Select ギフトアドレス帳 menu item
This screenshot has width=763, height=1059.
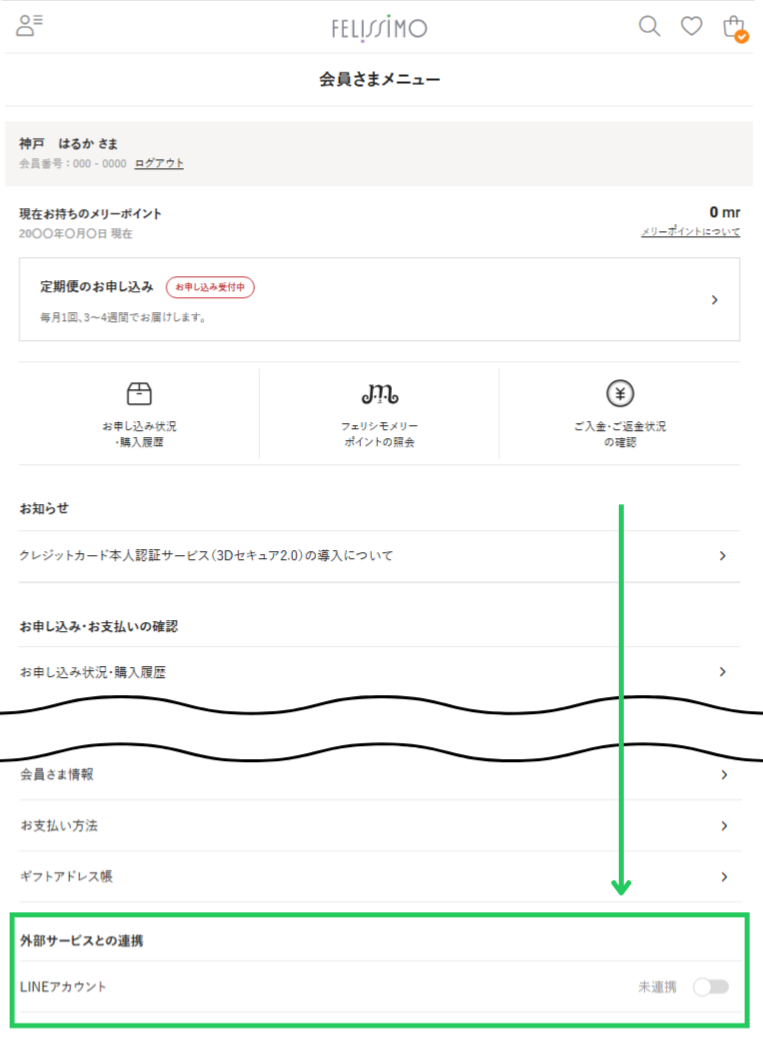point(66,876)
